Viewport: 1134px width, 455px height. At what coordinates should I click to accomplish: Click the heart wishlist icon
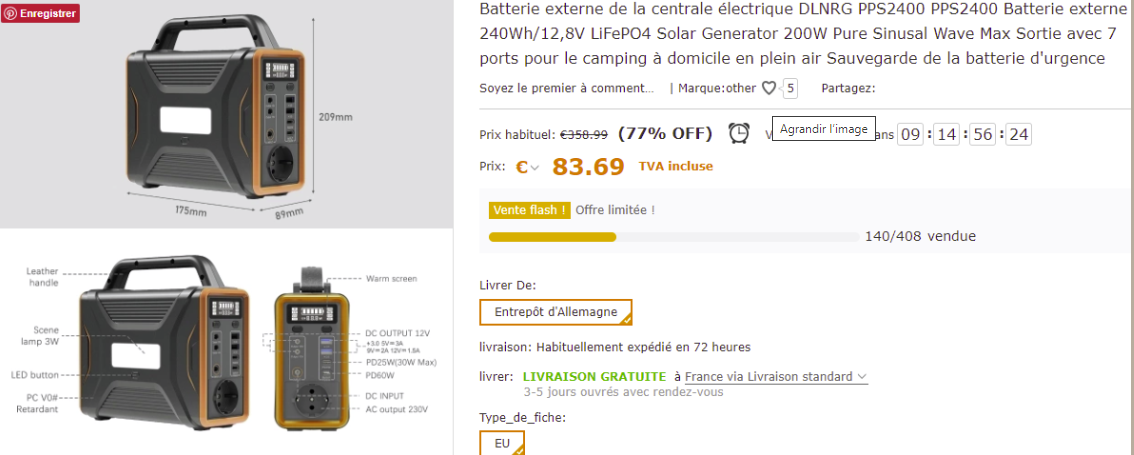point(768,88)
